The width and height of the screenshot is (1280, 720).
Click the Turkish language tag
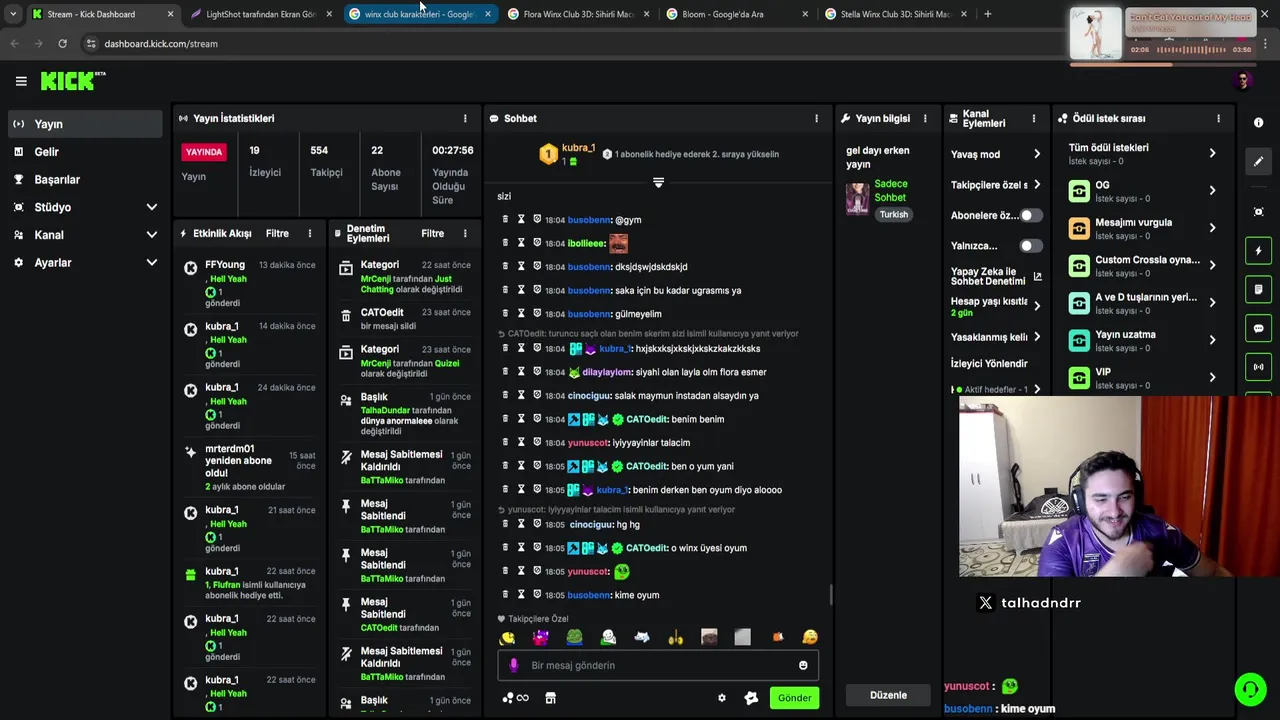click(x=893, y=214)
